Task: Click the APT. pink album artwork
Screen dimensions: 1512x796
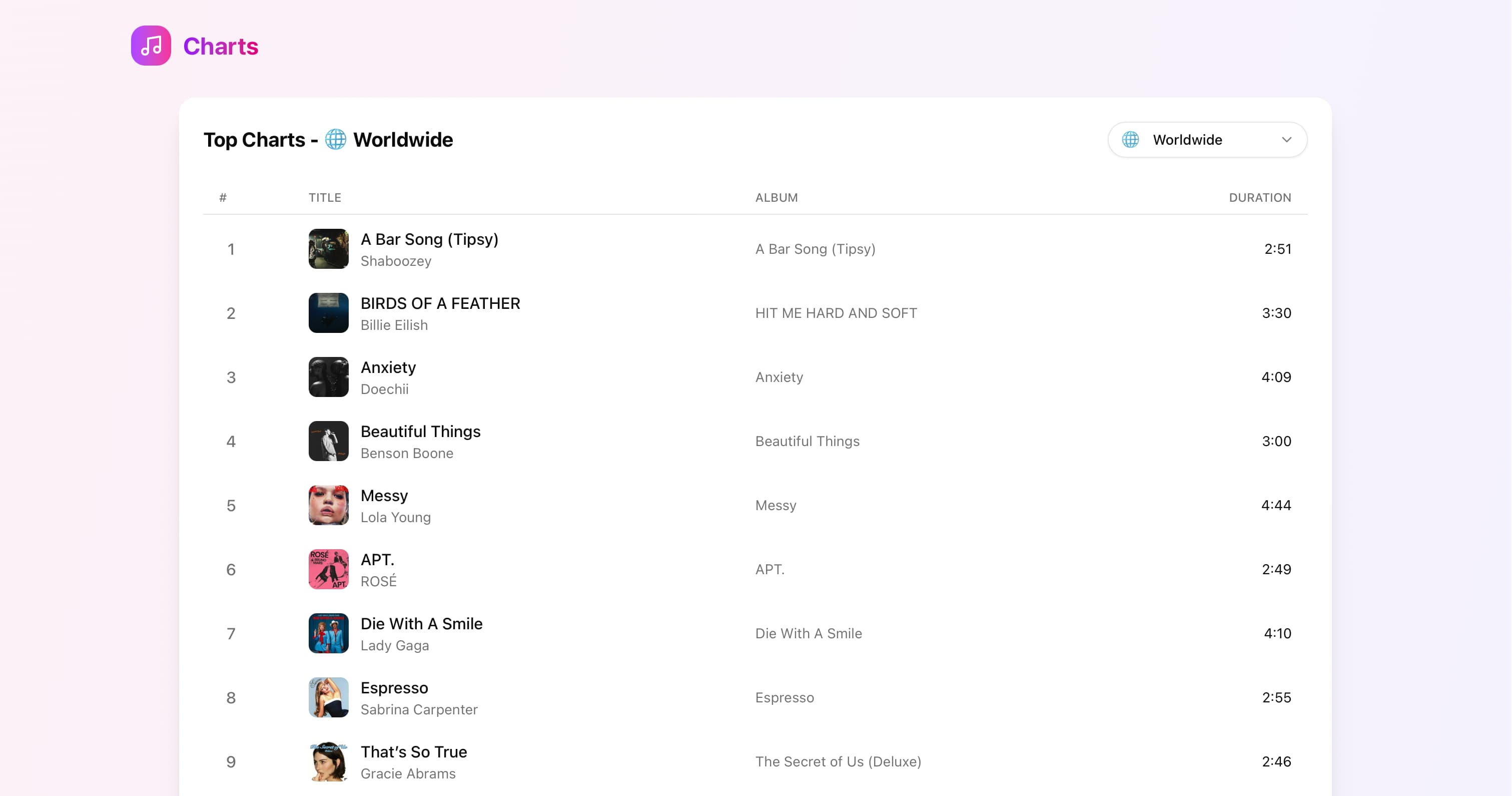Action: click(x=328, y=569)
